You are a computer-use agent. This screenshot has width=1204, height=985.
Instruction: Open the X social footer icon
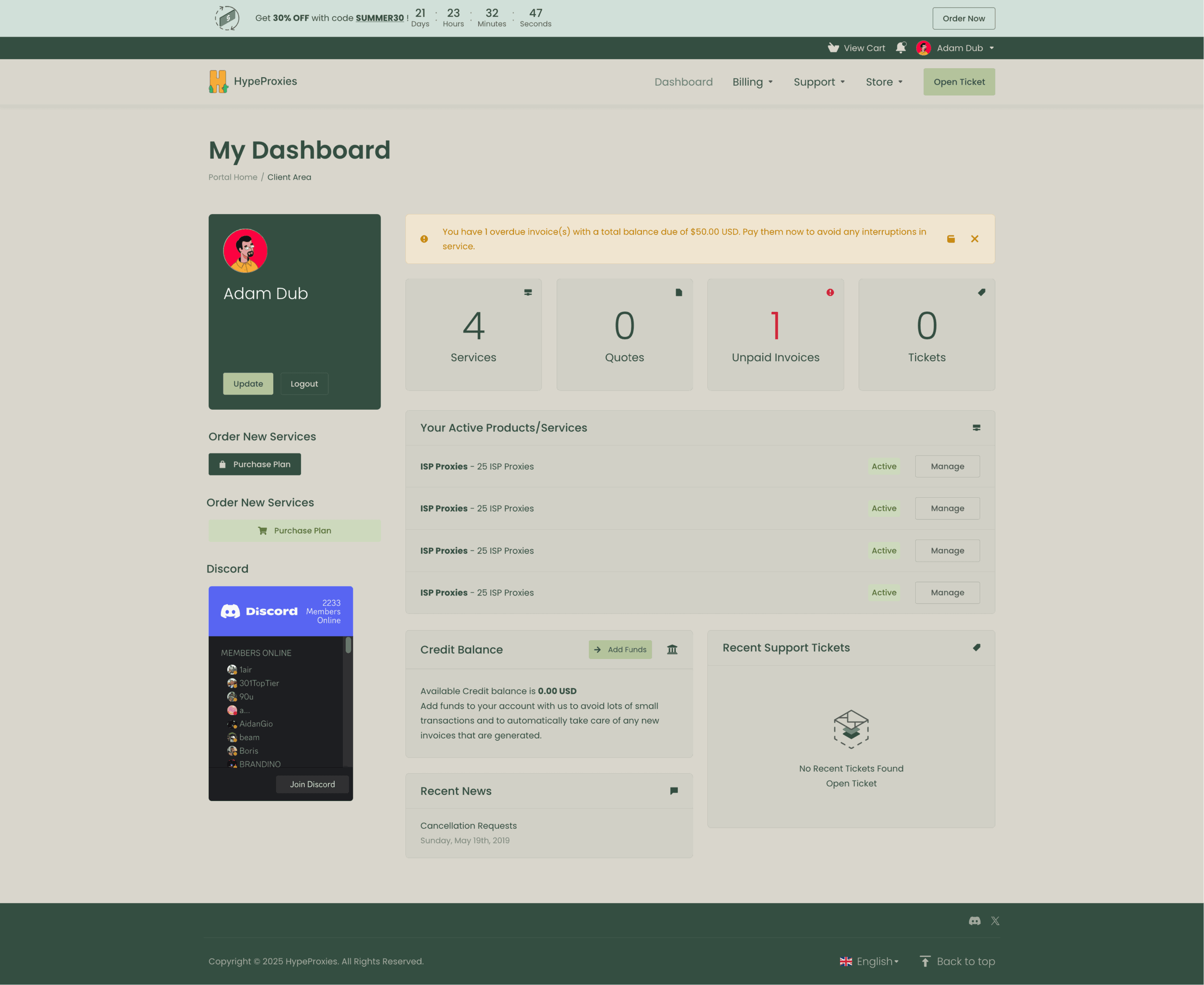[995, 921]
